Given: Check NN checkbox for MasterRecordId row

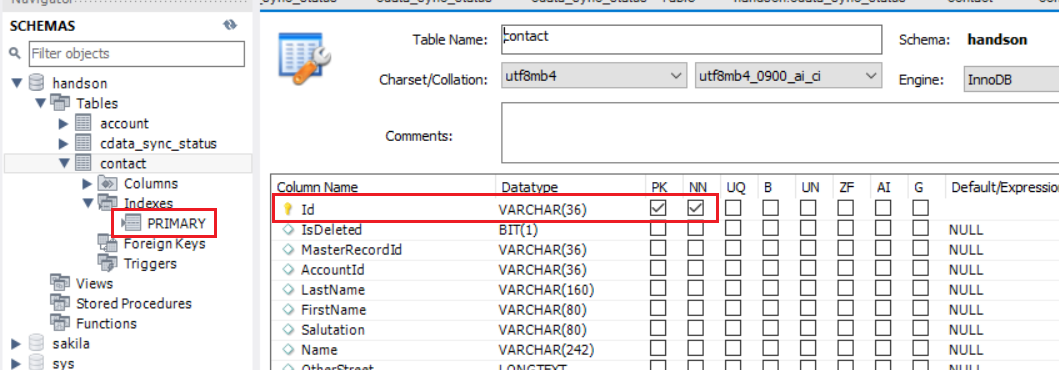Looking at the screenshot, I should click(696, 249).
